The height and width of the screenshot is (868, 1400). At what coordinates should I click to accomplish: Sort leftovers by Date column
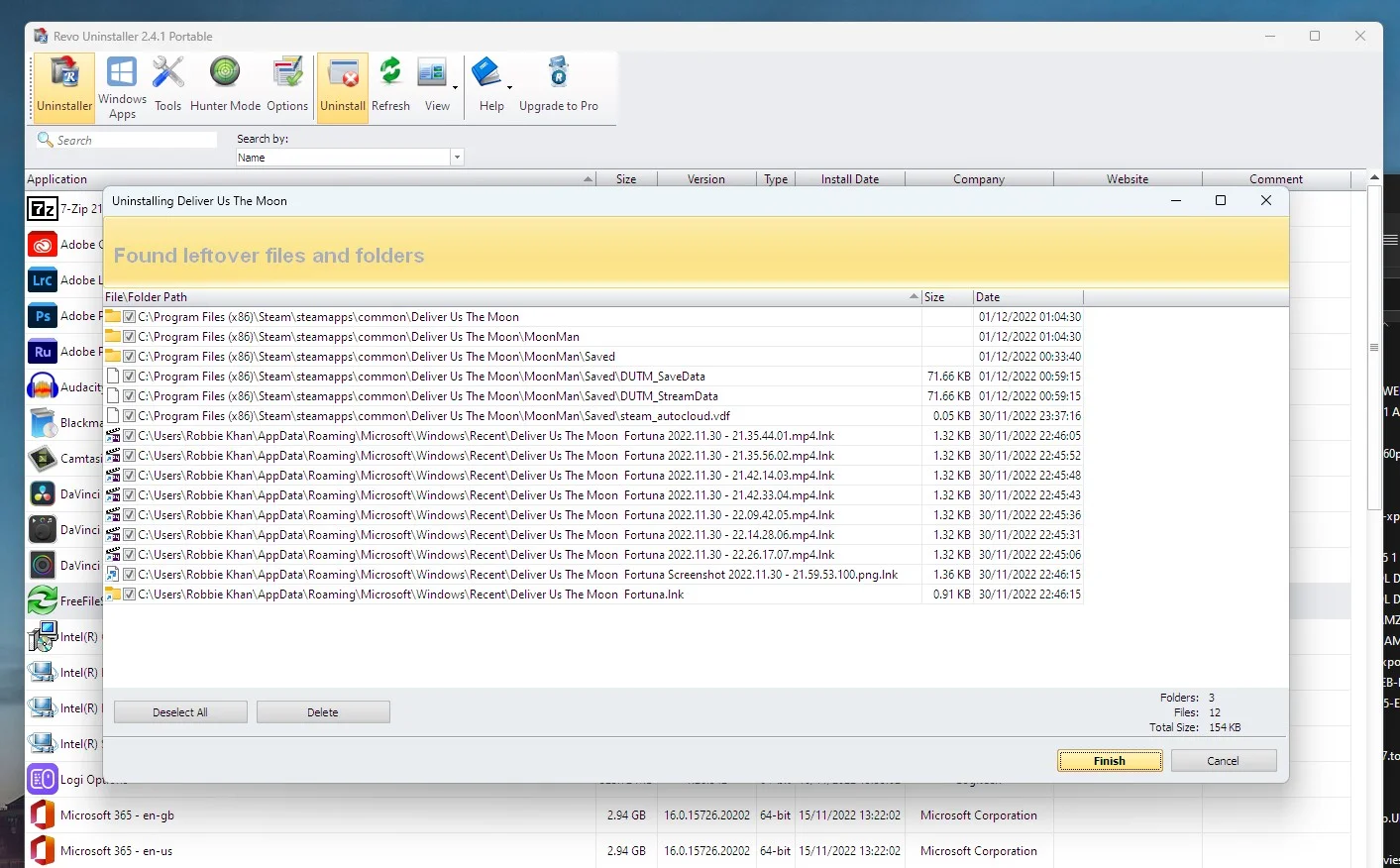tap(1028, 297)
